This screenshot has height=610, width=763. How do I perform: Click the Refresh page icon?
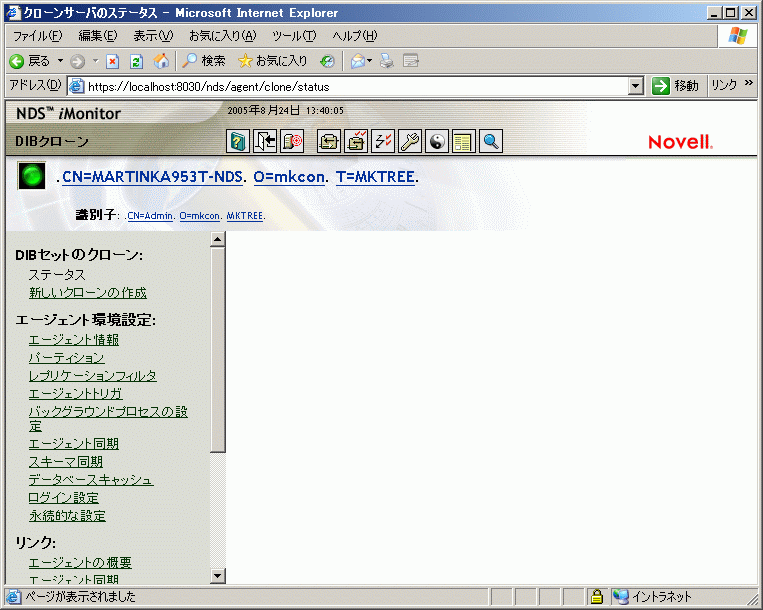pos(137,61)
